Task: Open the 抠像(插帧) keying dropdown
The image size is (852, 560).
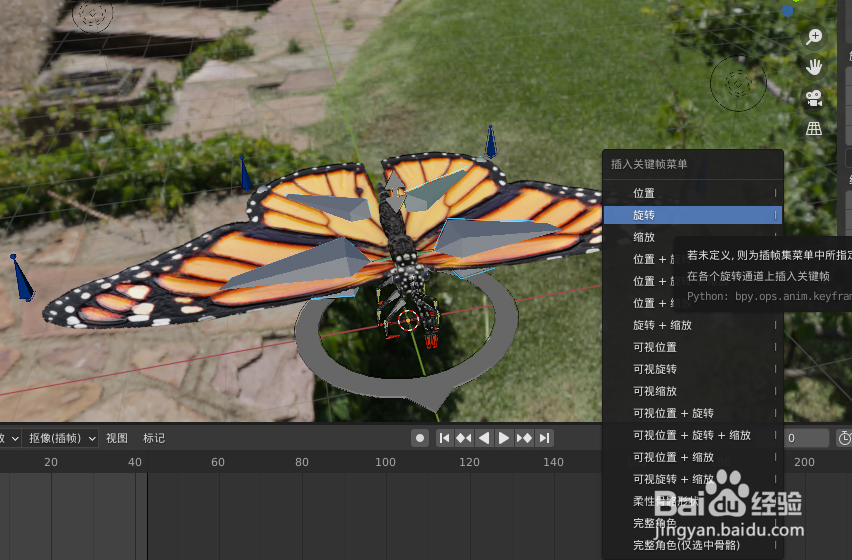Action: [x=60, y=438]
